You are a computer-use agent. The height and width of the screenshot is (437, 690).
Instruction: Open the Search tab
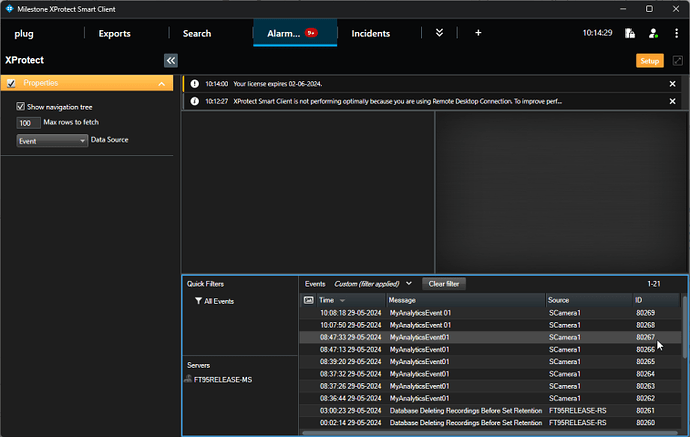point(197,33)
